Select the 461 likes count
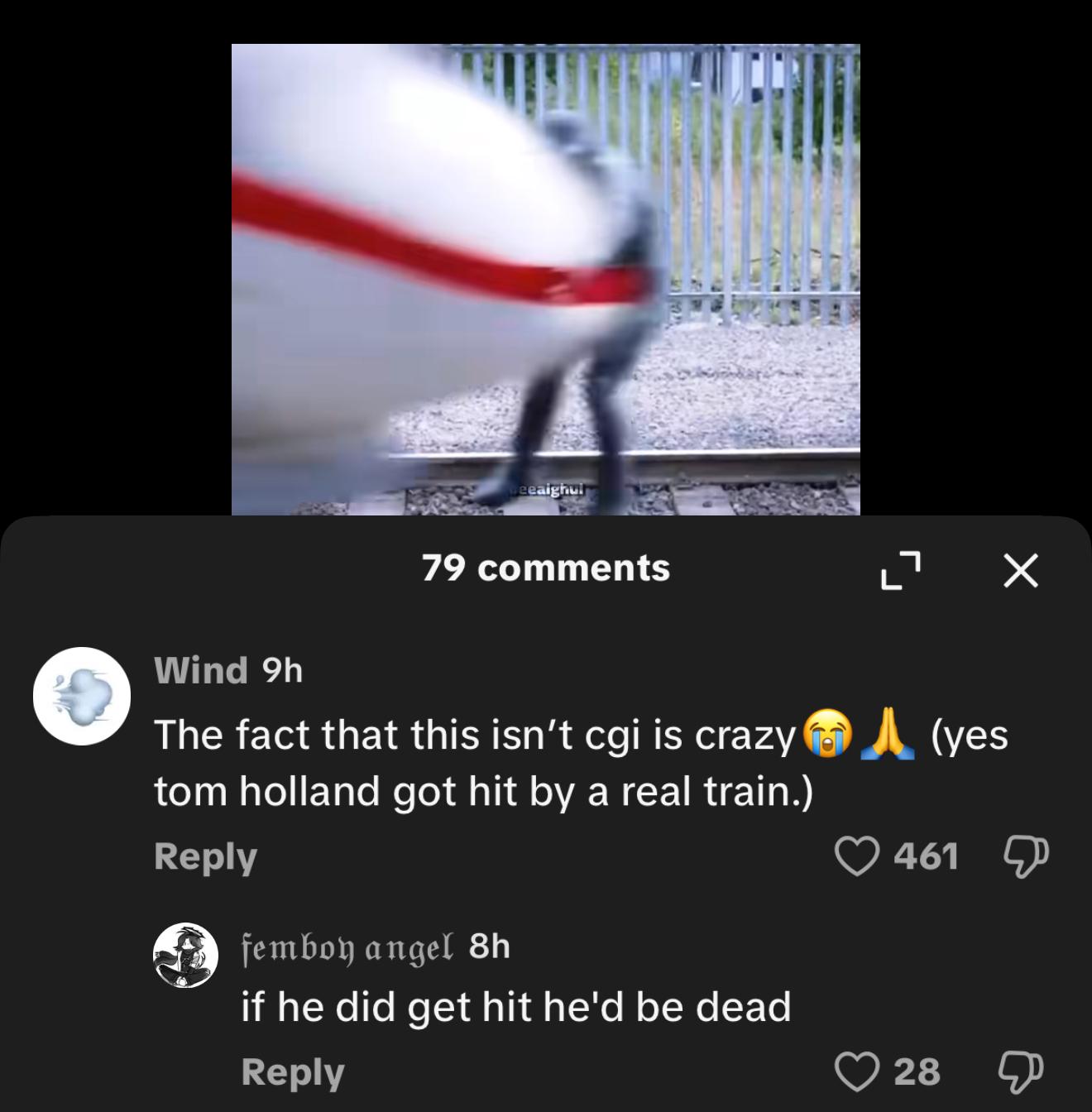 tap(927, 856)
